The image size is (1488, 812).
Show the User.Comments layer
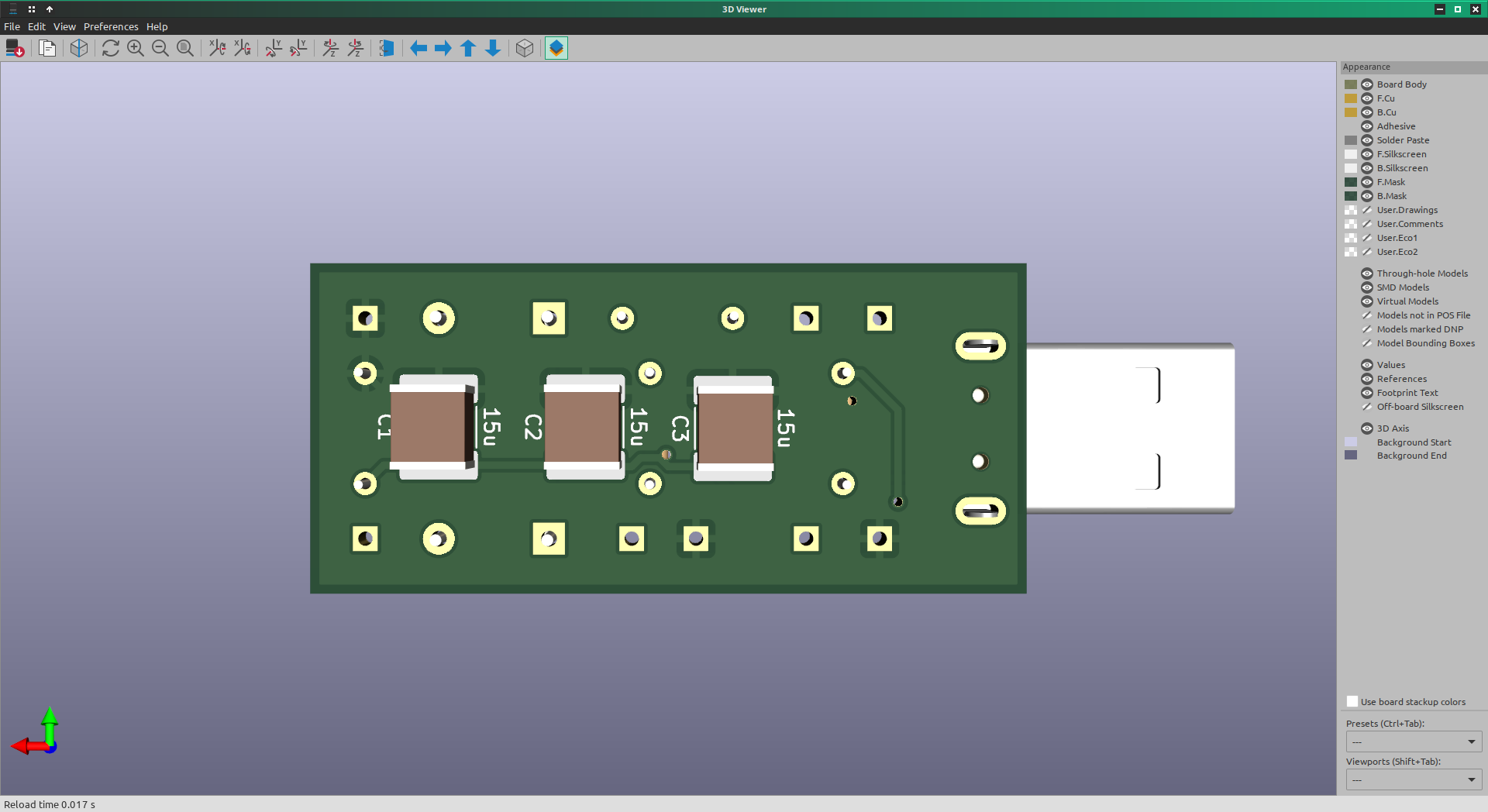[x=1367, y=224]
